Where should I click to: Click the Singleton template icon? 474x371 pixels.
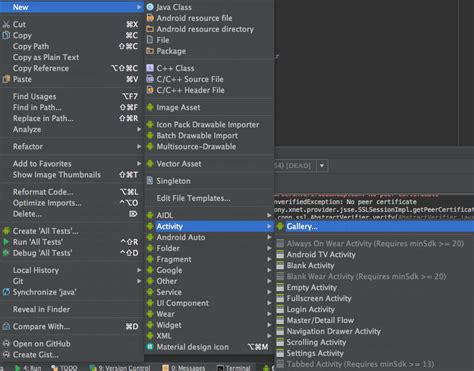[150, 181]
